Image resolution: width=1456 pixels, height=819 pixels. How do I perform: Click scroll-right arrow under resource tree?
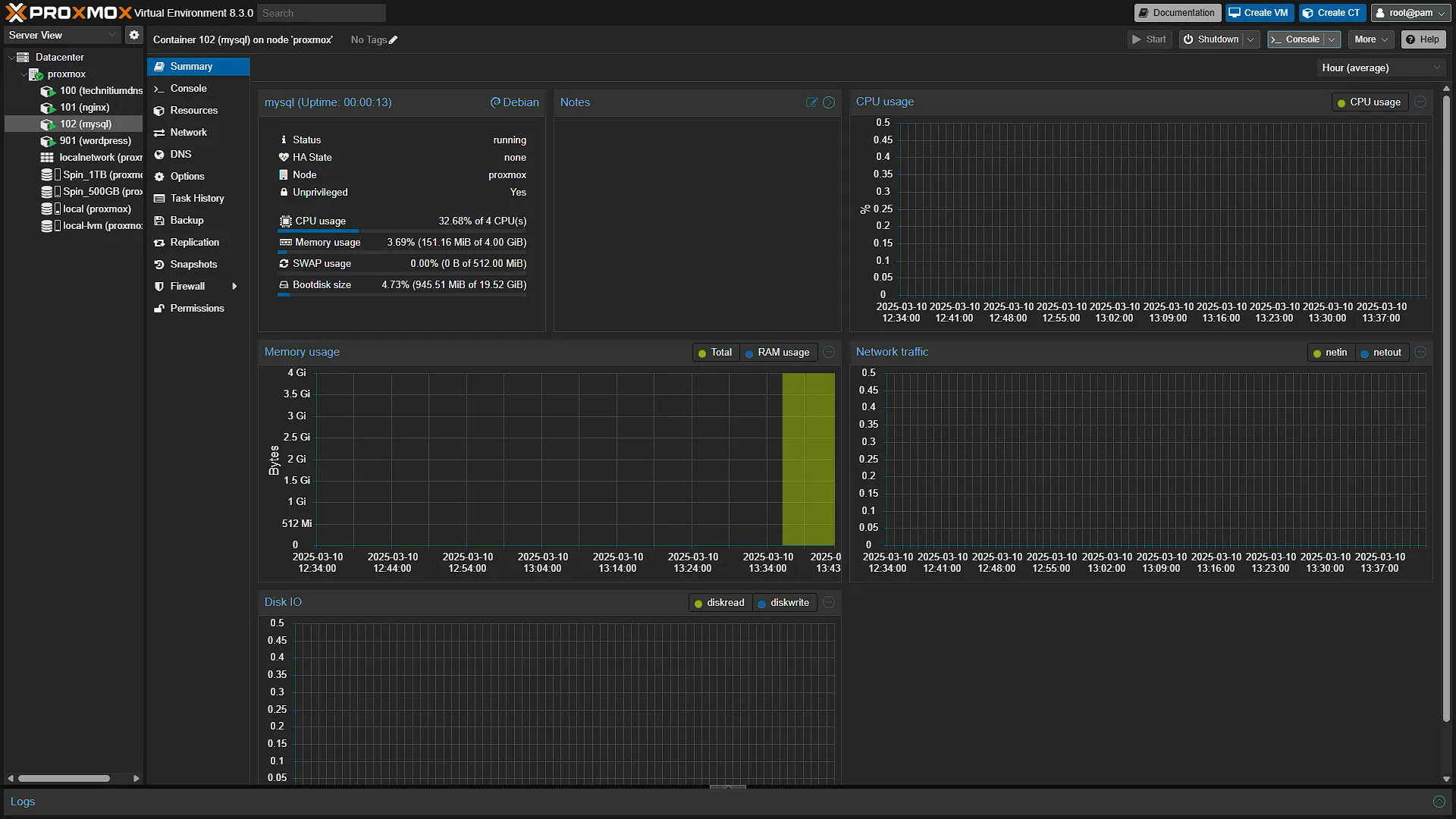click(136, 779)
